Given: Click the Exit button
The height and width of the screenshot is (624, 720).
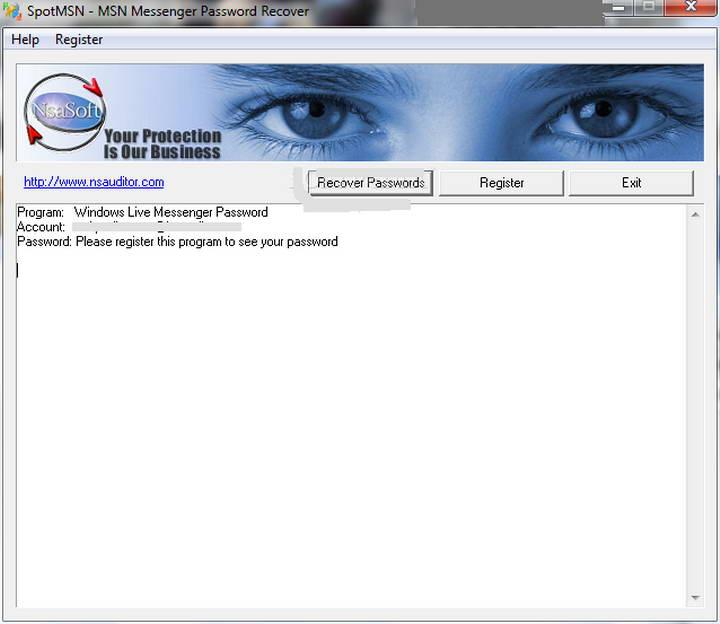Looking at the screenshot, I should coord(631,183).
